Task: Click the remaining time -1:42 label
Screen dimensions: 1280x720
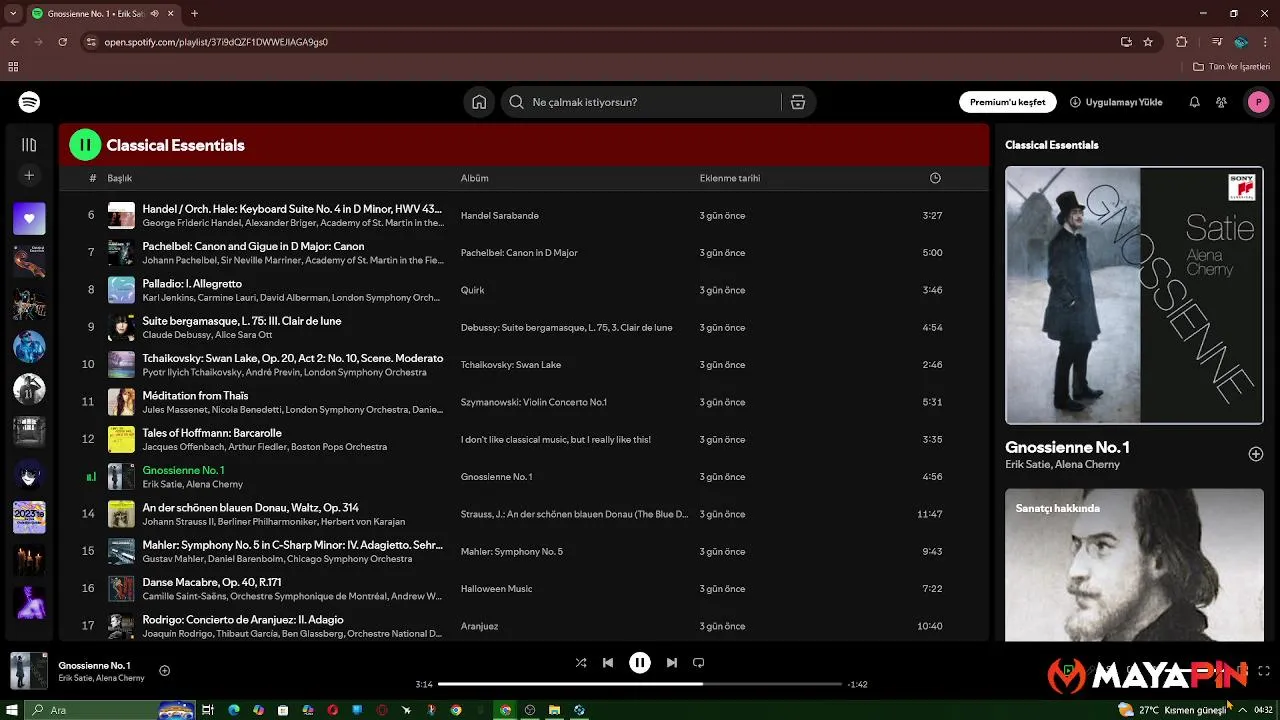Action: pos(857,684)
